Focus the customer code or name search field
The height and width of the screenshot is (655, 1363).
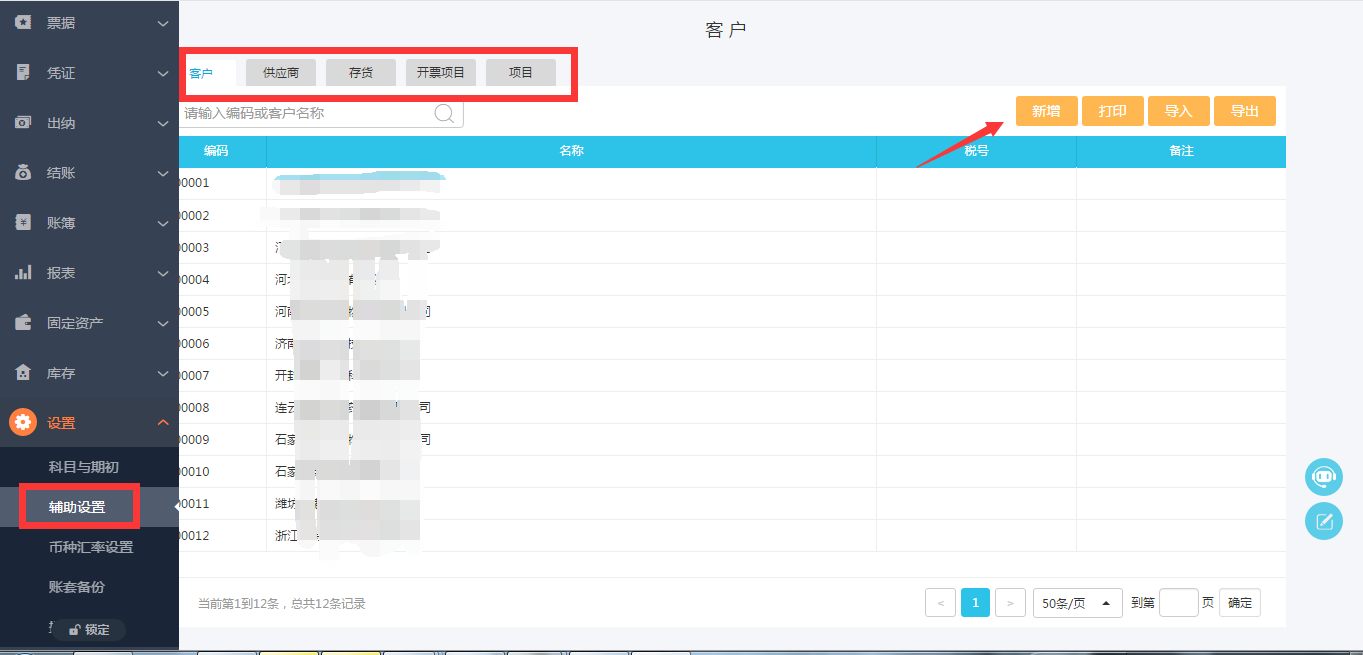[x=321, y=113]
